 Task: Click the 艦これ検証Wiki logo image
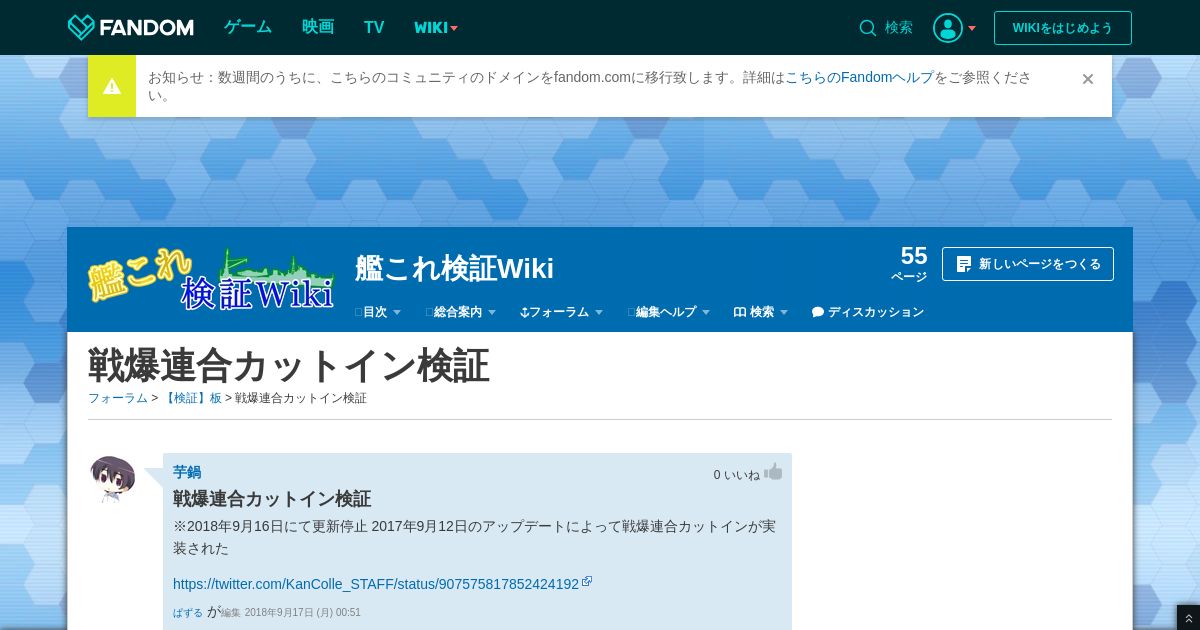point(211,279)
